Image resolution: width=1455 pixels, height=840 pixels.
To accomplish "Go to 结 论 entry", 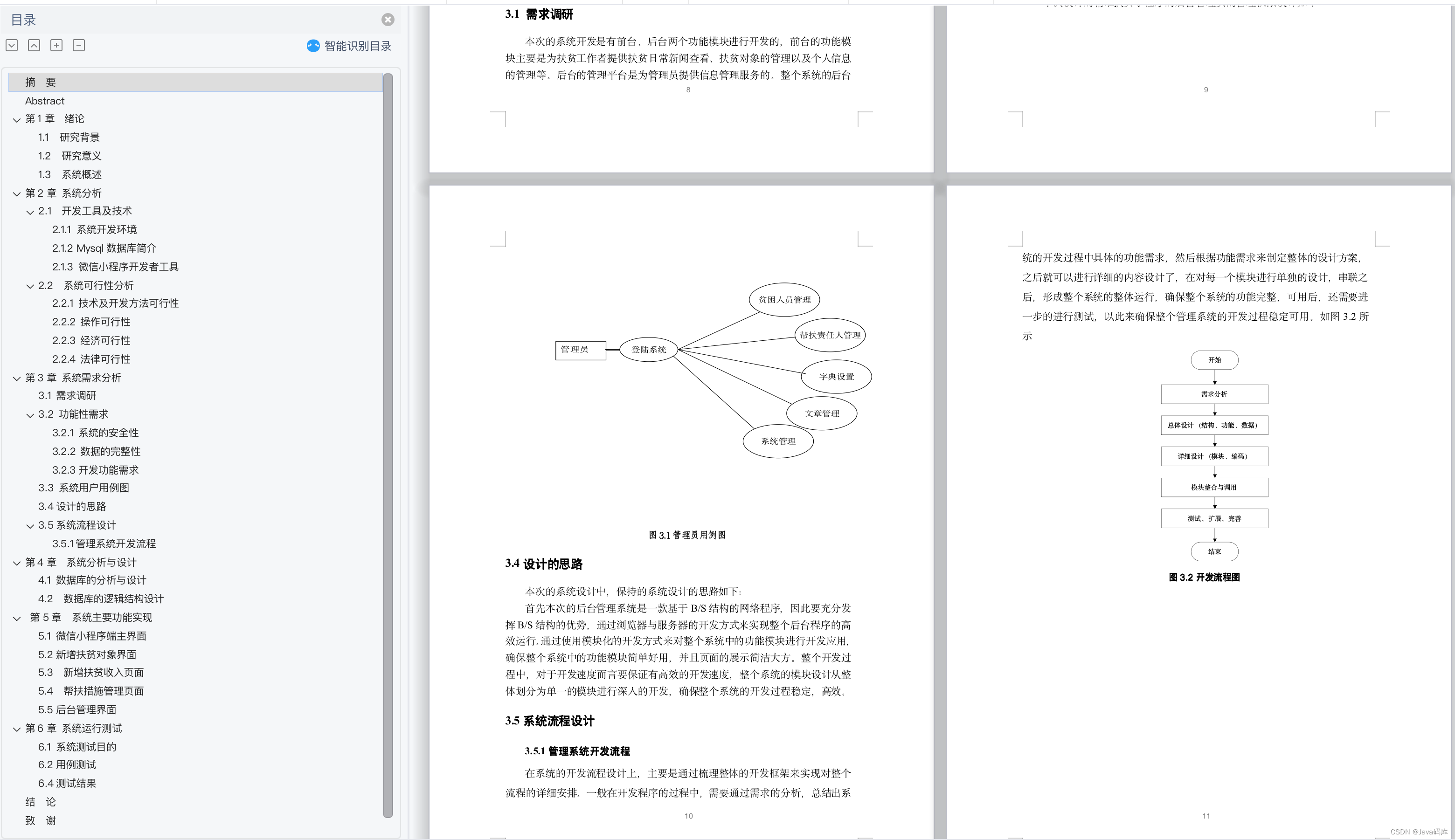I will pos(41,801).
